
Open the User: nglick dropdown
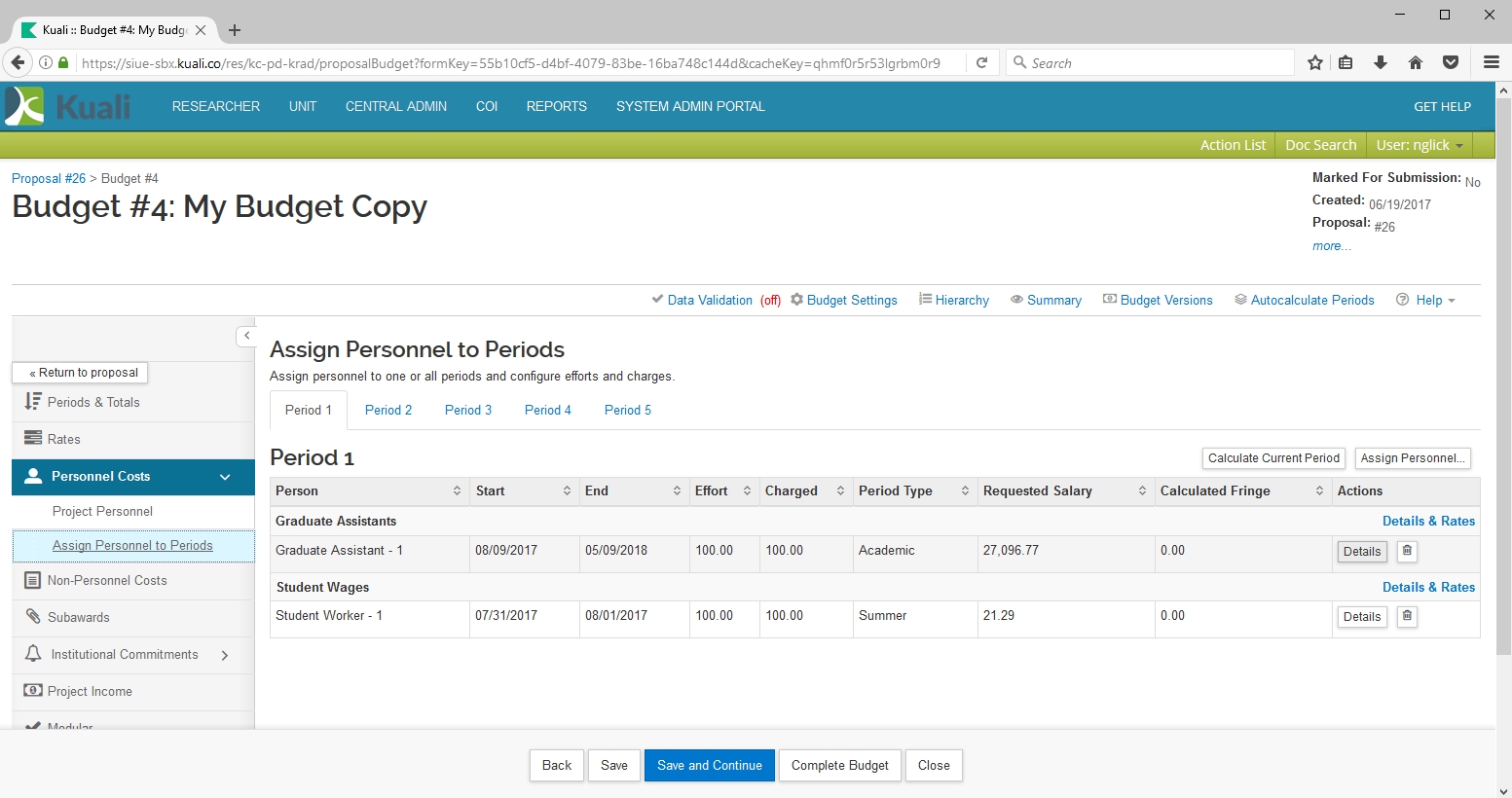(x=1419, y=145)
